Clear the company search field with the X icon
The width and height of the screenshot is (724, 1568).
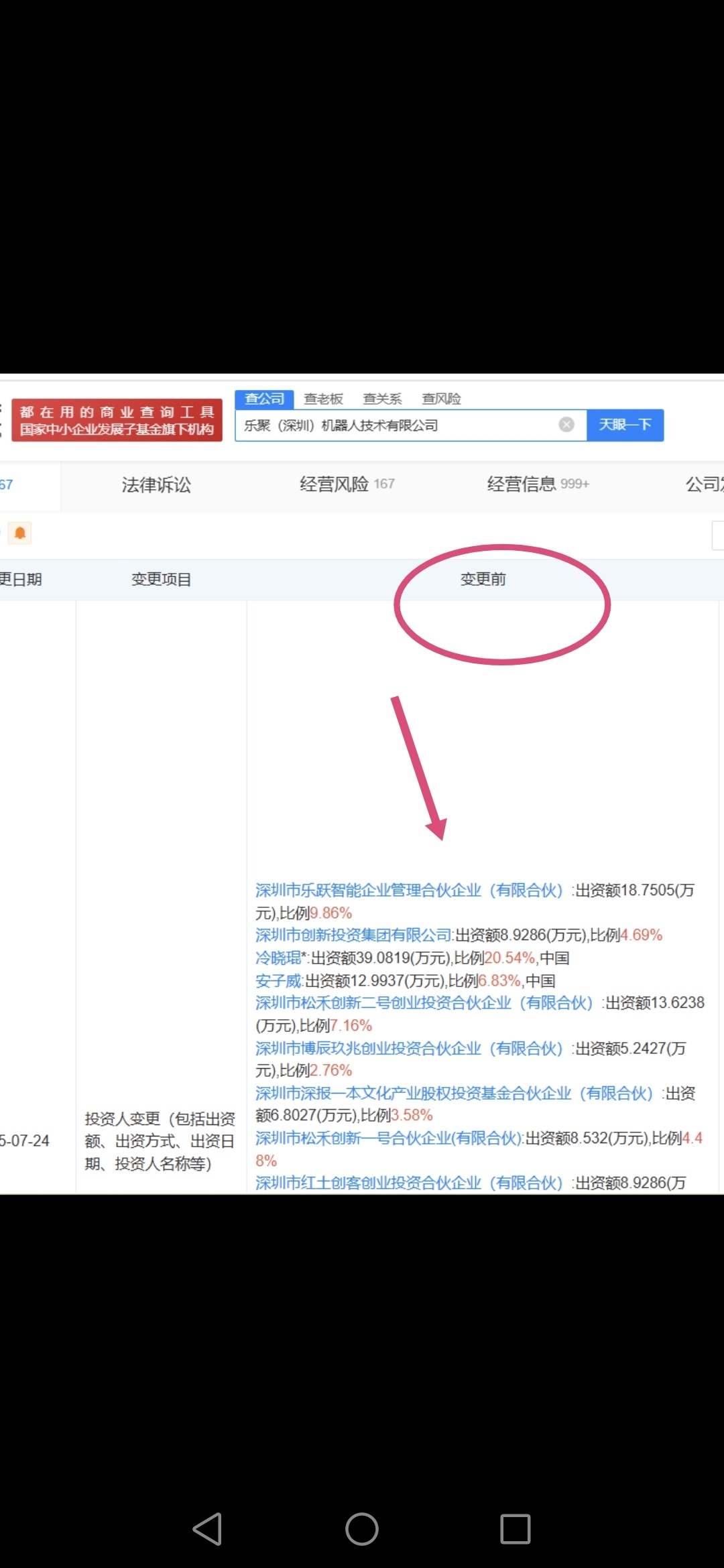click(x=566, y=425)
